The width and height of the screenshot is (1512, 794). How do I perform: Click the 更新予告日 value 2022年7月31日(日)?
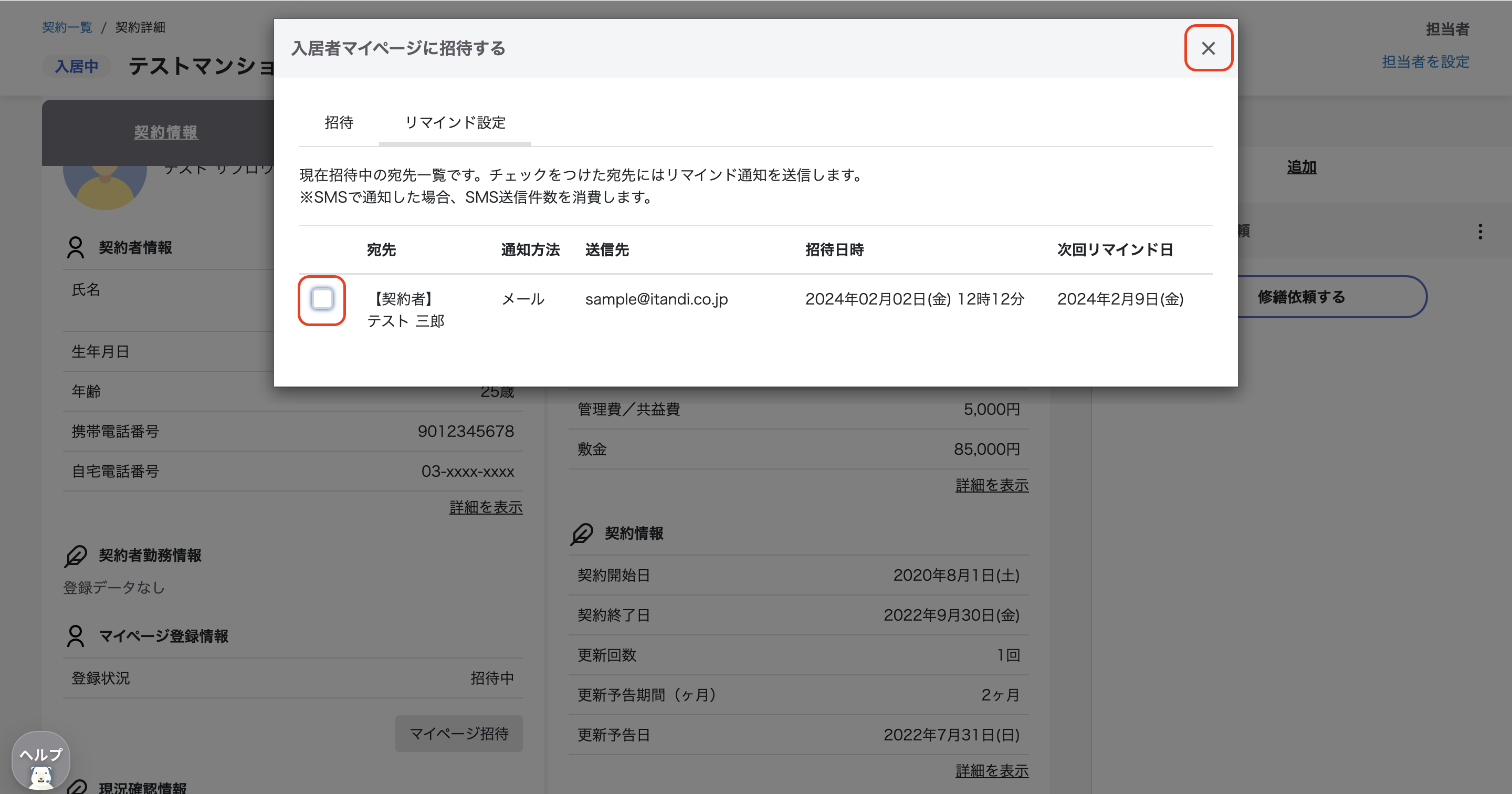pos(951,735)
